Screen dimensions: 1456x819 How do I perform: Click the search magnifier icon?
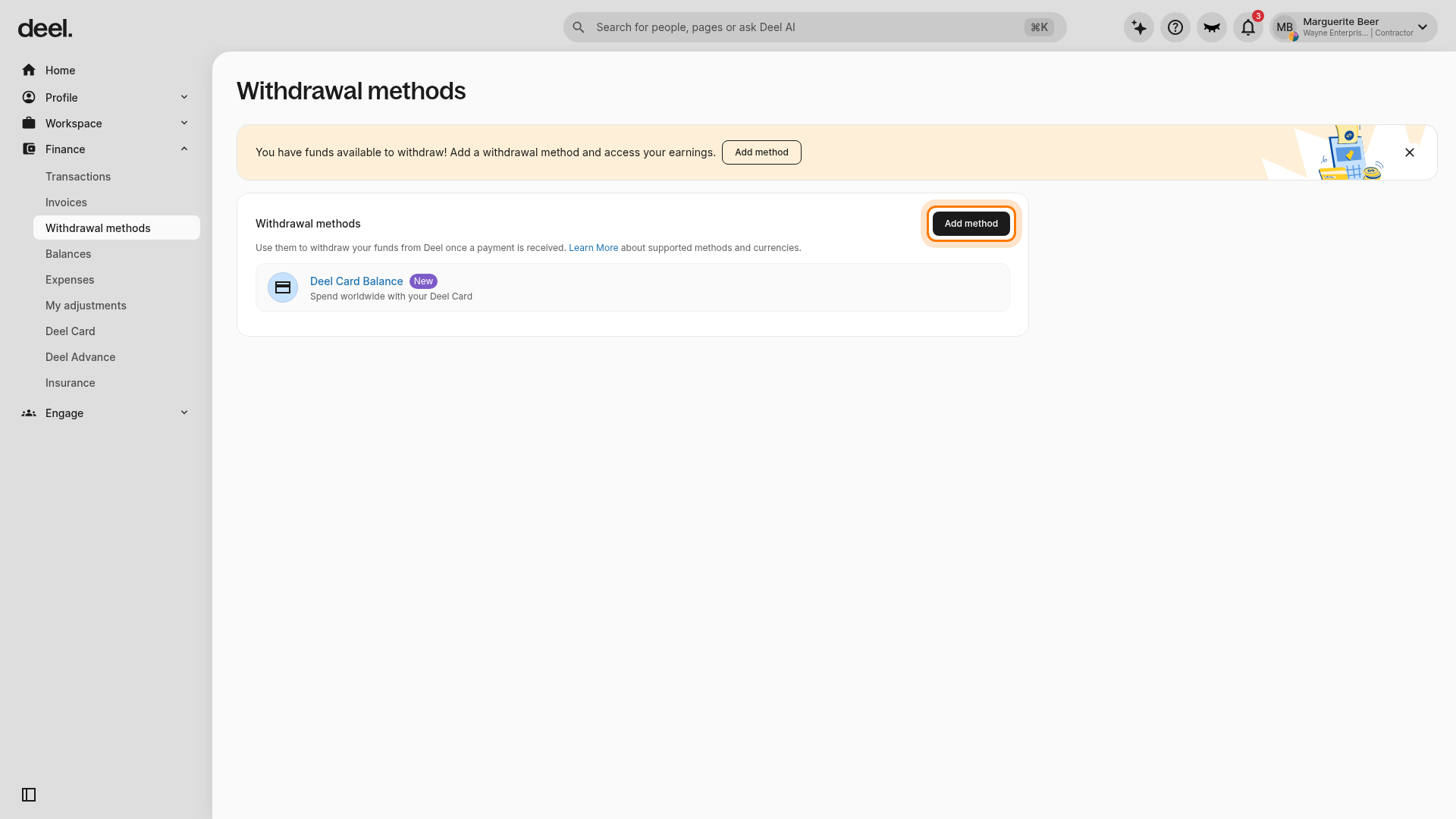[x=579, y=27]
